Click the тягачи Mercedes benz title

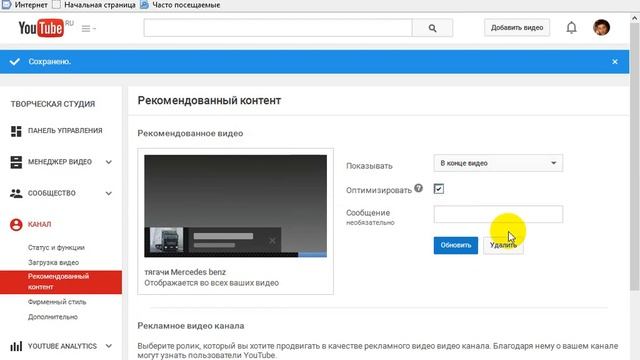pos(185,272)
